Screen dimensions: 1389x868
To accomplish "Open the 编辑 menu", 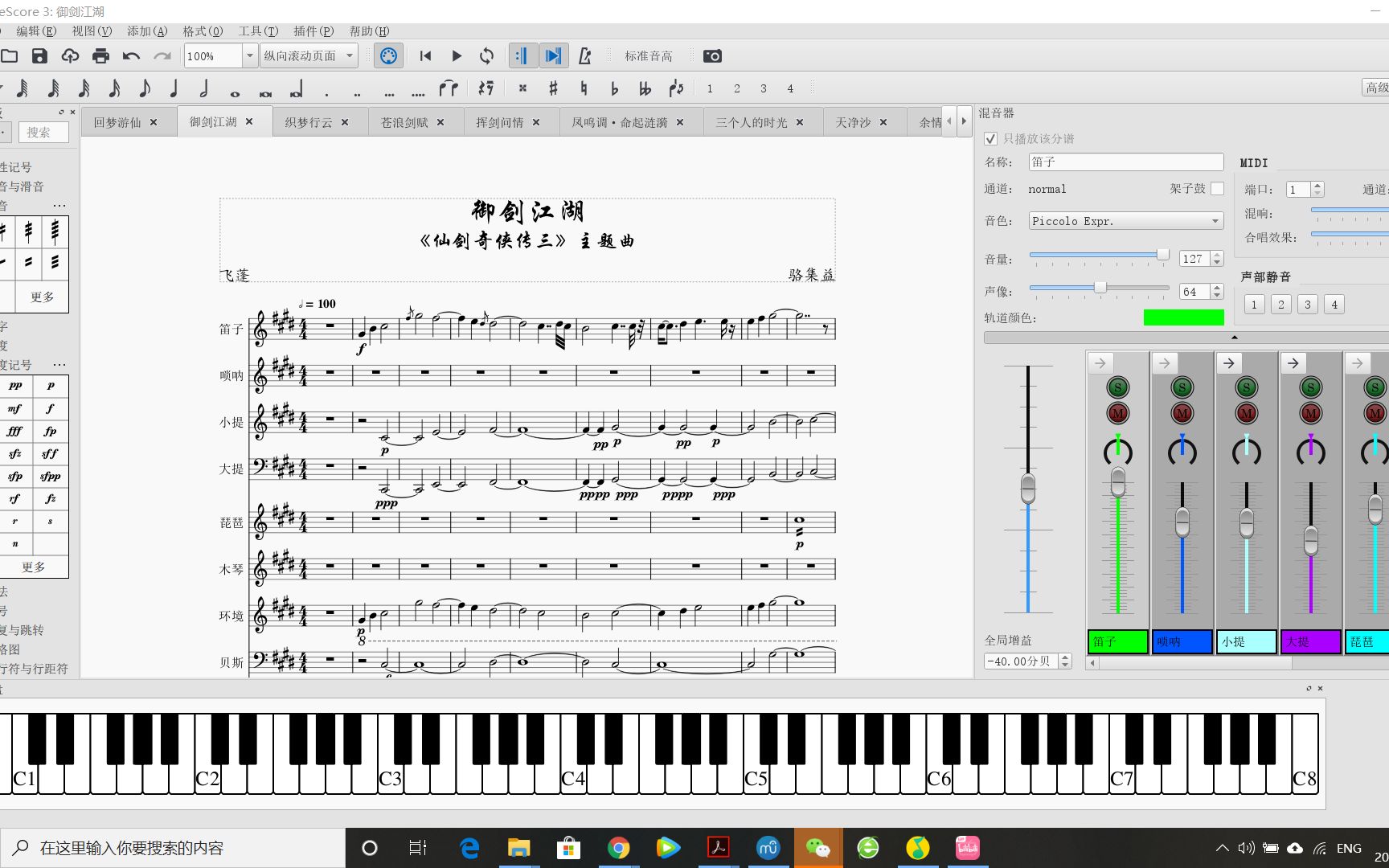I will pos(36,31).
